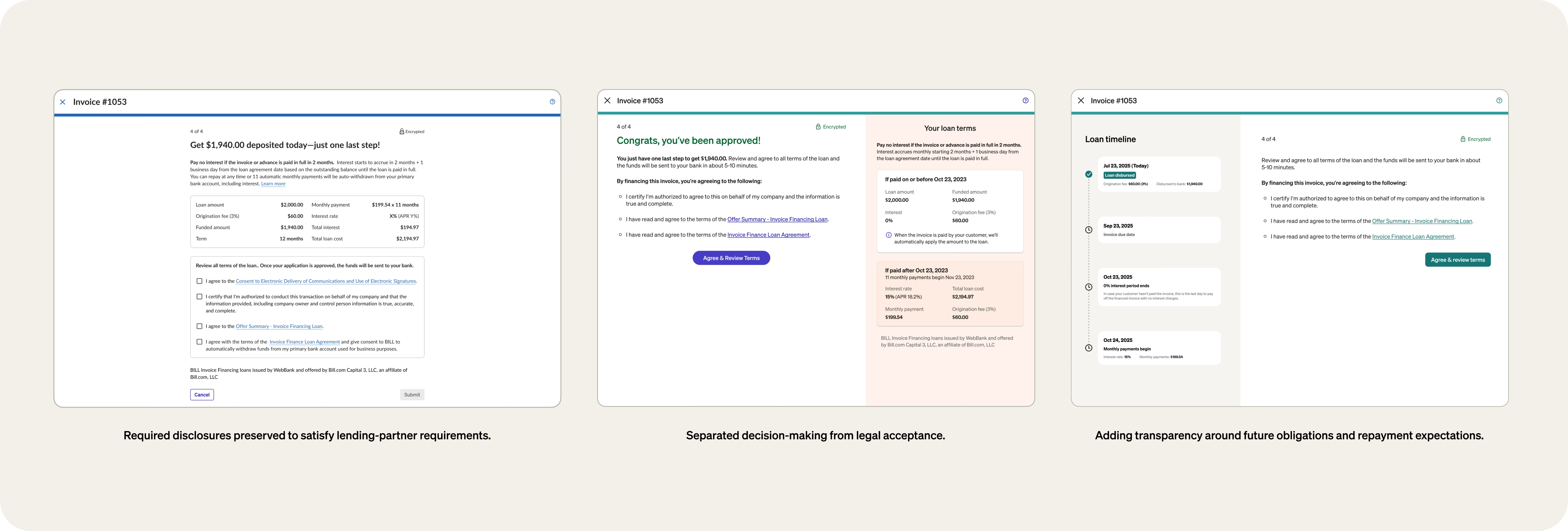The width and height of the screenshot is (1568, 531).
Task: Open the Learn more link in left mockup
Action: tap(273, 184)
